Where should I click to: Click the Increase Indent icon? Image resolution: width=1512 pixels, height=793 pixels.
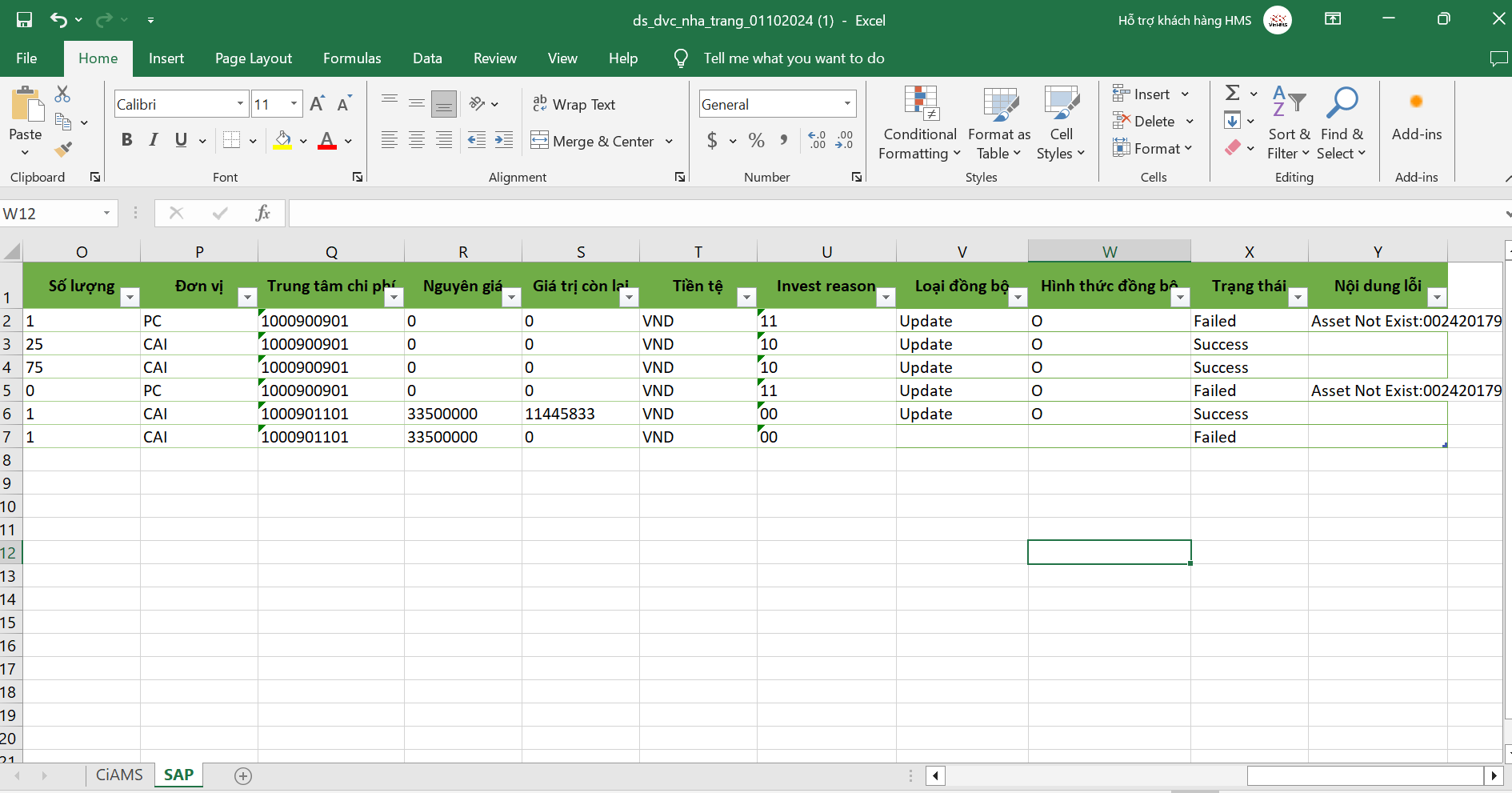[x=504, y=141]
